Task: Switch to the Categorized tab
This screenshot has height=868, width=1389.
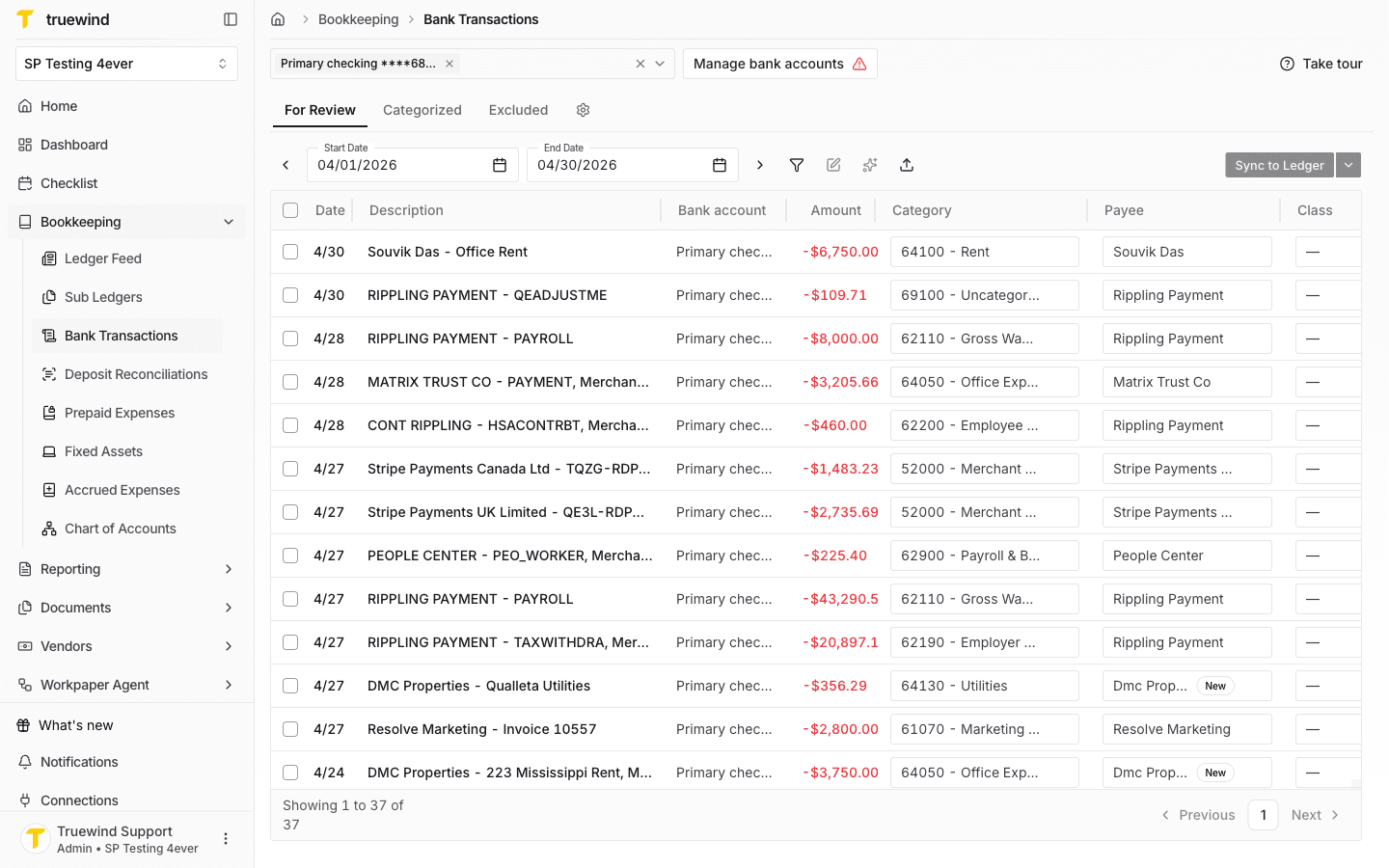Action: click(x=422, y=110)
